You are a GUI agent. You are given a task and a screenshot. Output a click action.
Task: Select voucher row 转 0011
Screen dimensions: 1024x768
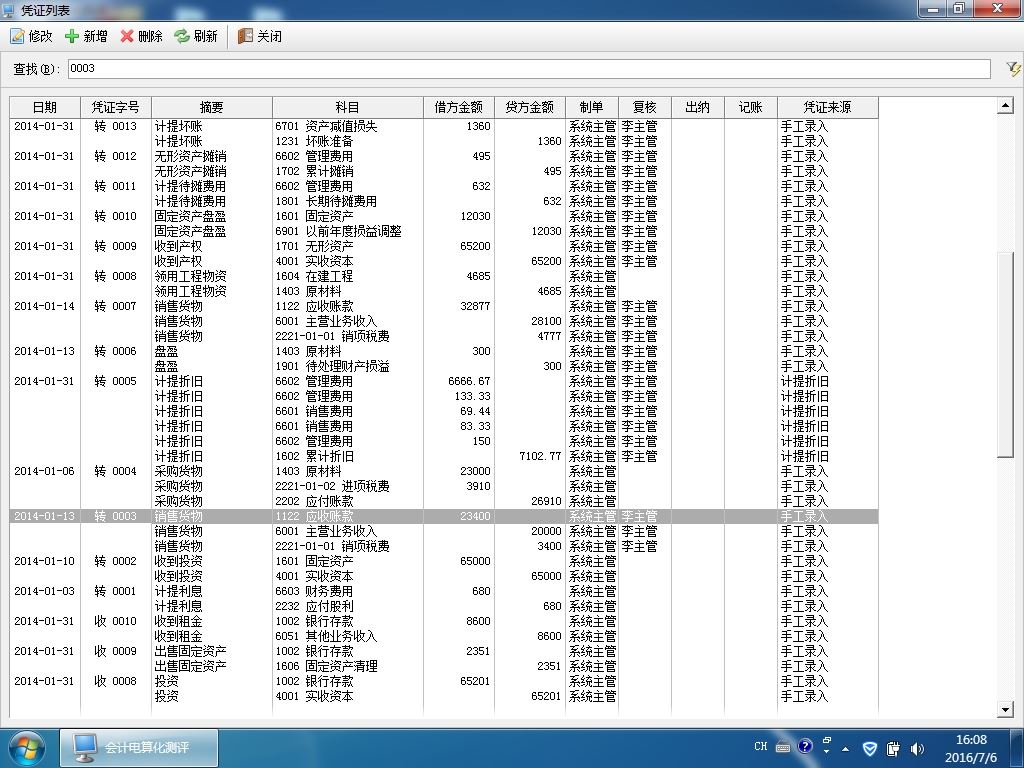pyautogui.click(x=444, y=186)
